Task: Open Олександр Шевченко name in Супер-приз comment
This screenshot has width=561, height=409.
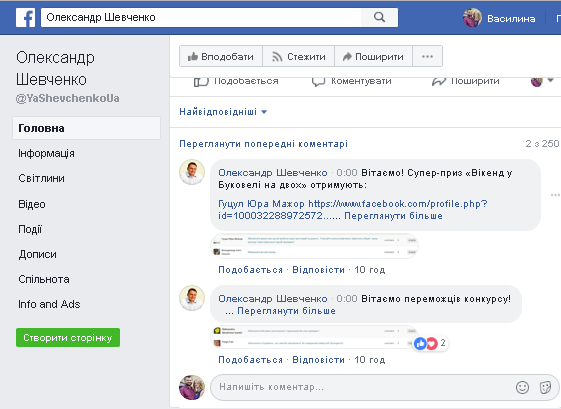Action: (273, 173)
